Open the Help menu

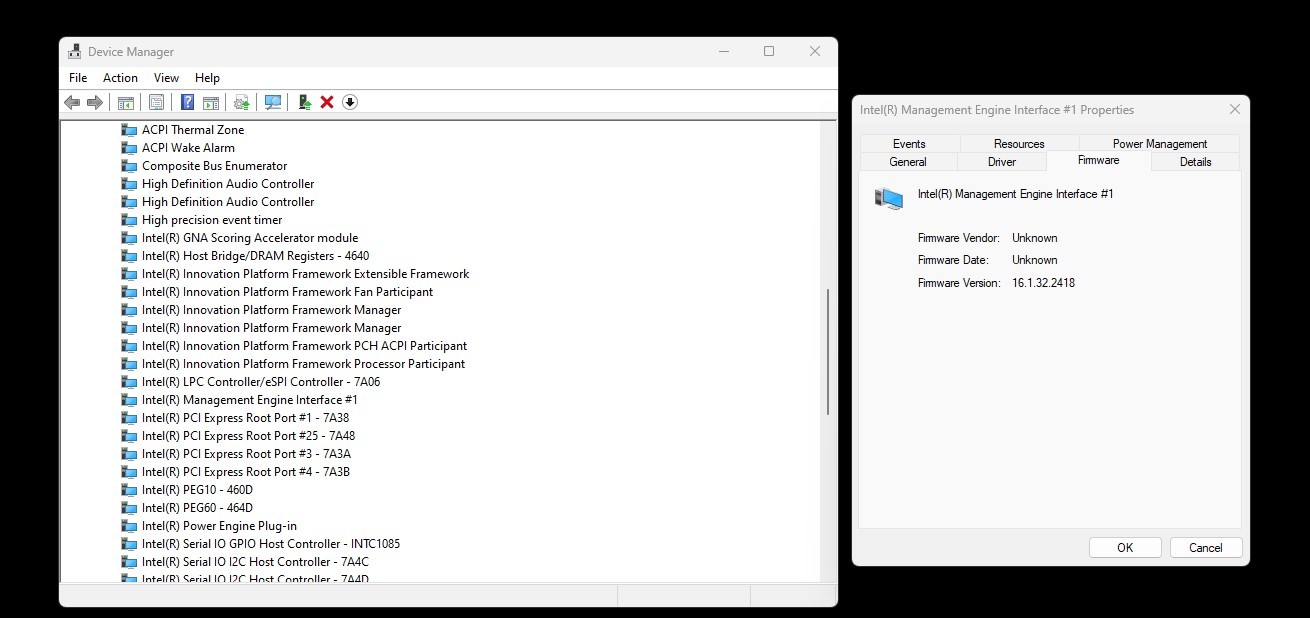[x=207, y=78]
